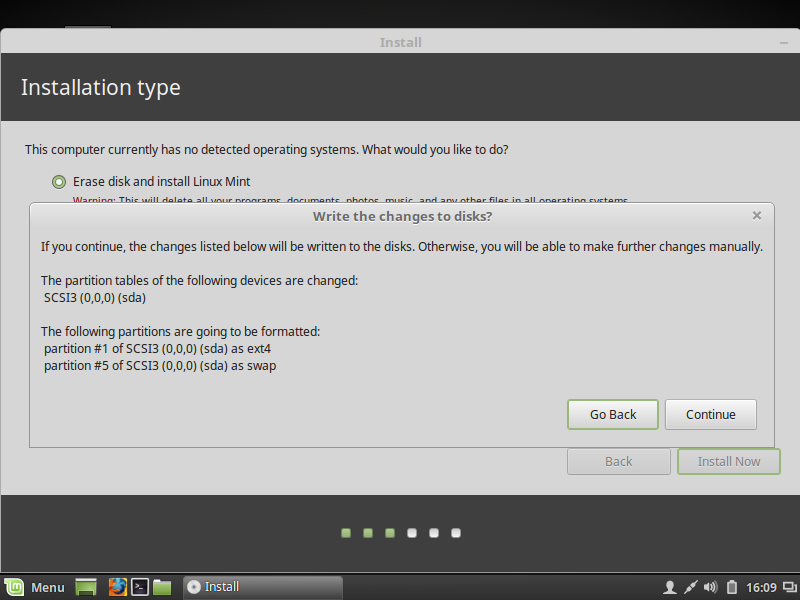Image resolution: width=800 pixels, height=600 pixels.
Task: Click 'The partition tables of the following devices' line
Action: pos(199,281)
